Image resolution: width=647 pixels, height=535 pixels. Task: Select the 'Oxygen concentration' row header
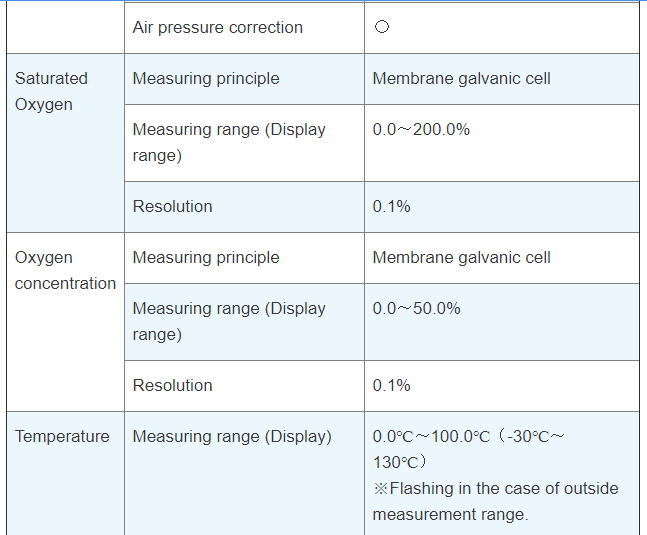(65, 270)
